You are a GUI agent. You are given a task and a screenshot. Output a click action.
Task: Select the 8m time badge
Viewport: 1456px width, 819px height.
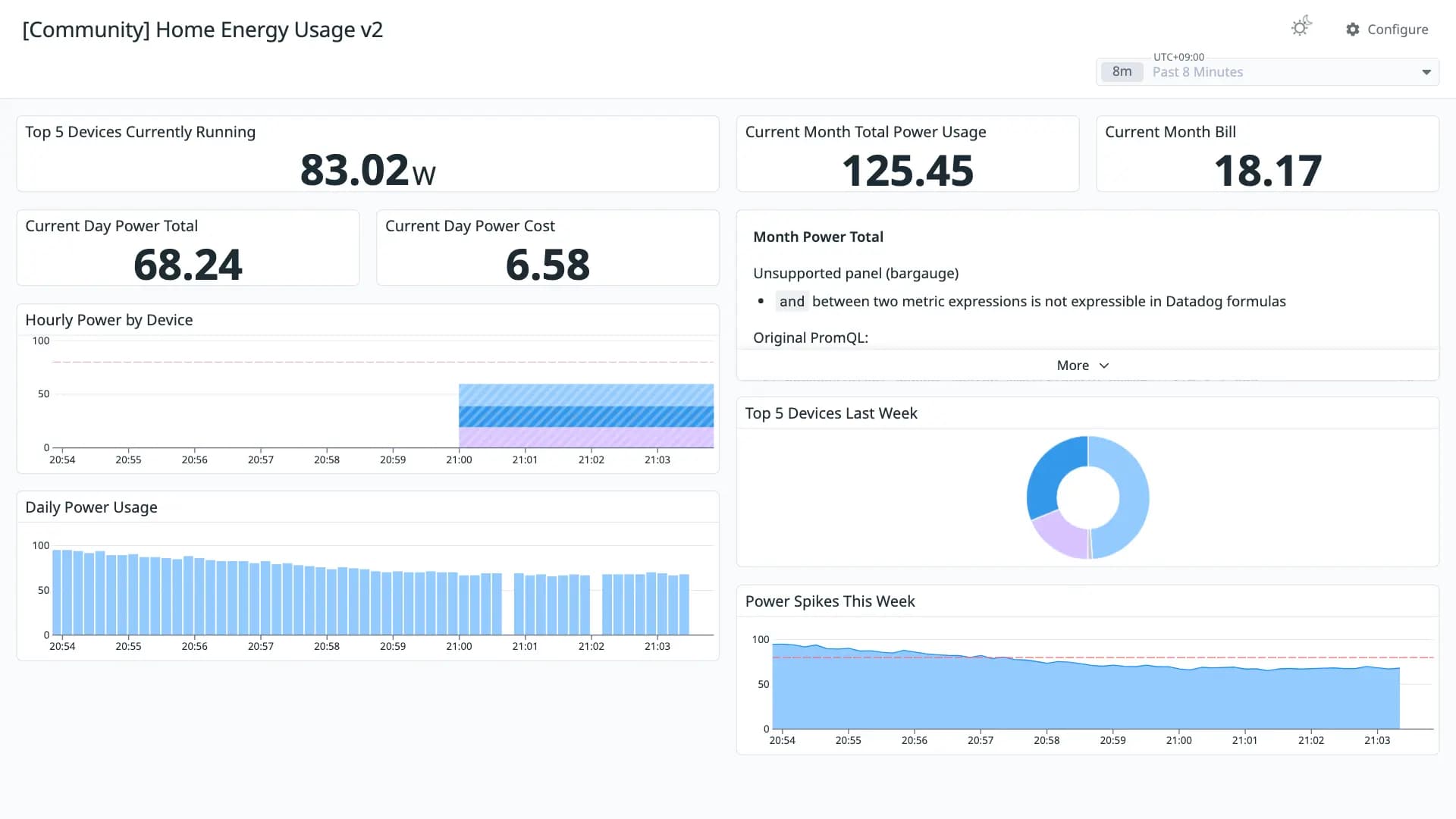click(x=1122, y=72)
